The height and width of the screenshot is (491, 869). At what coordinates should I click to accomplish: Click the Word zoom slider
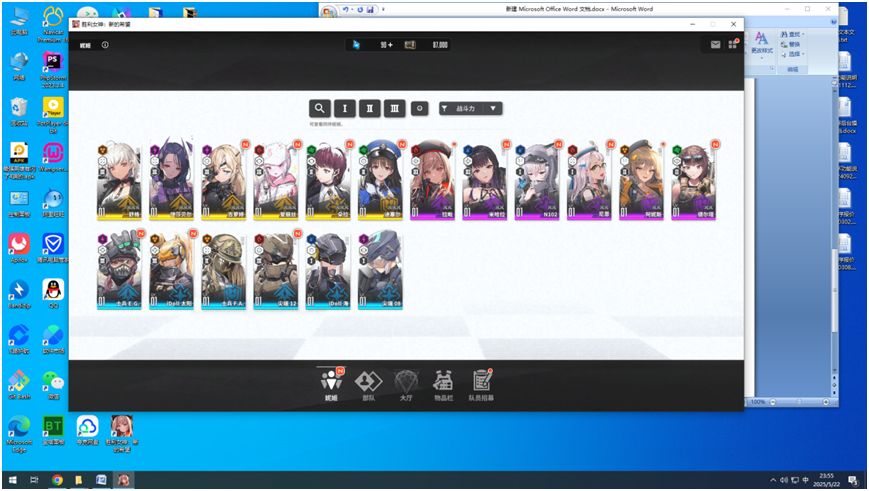click(800, 402)
